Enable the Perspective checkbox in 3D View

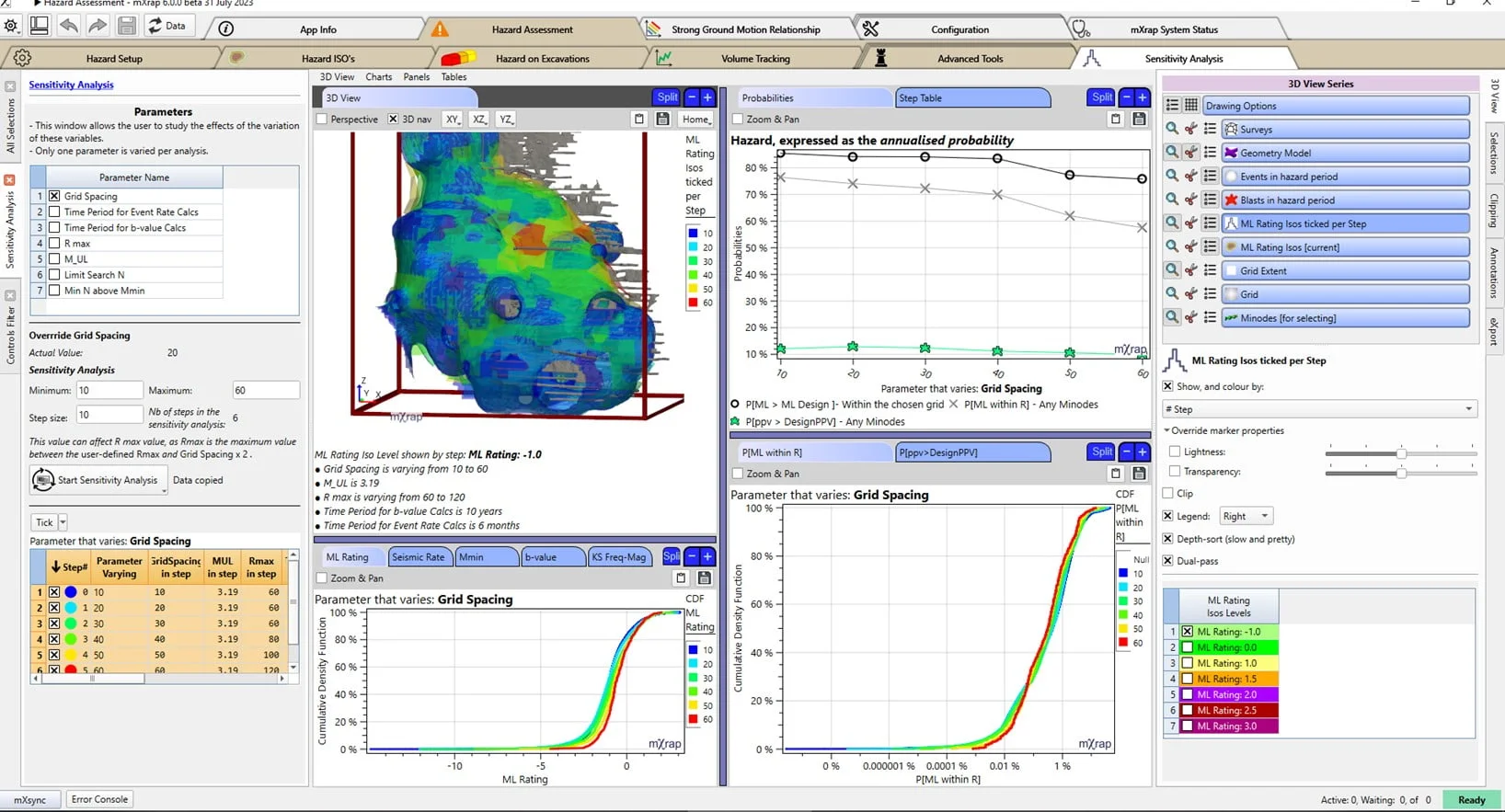coord(322,120)
